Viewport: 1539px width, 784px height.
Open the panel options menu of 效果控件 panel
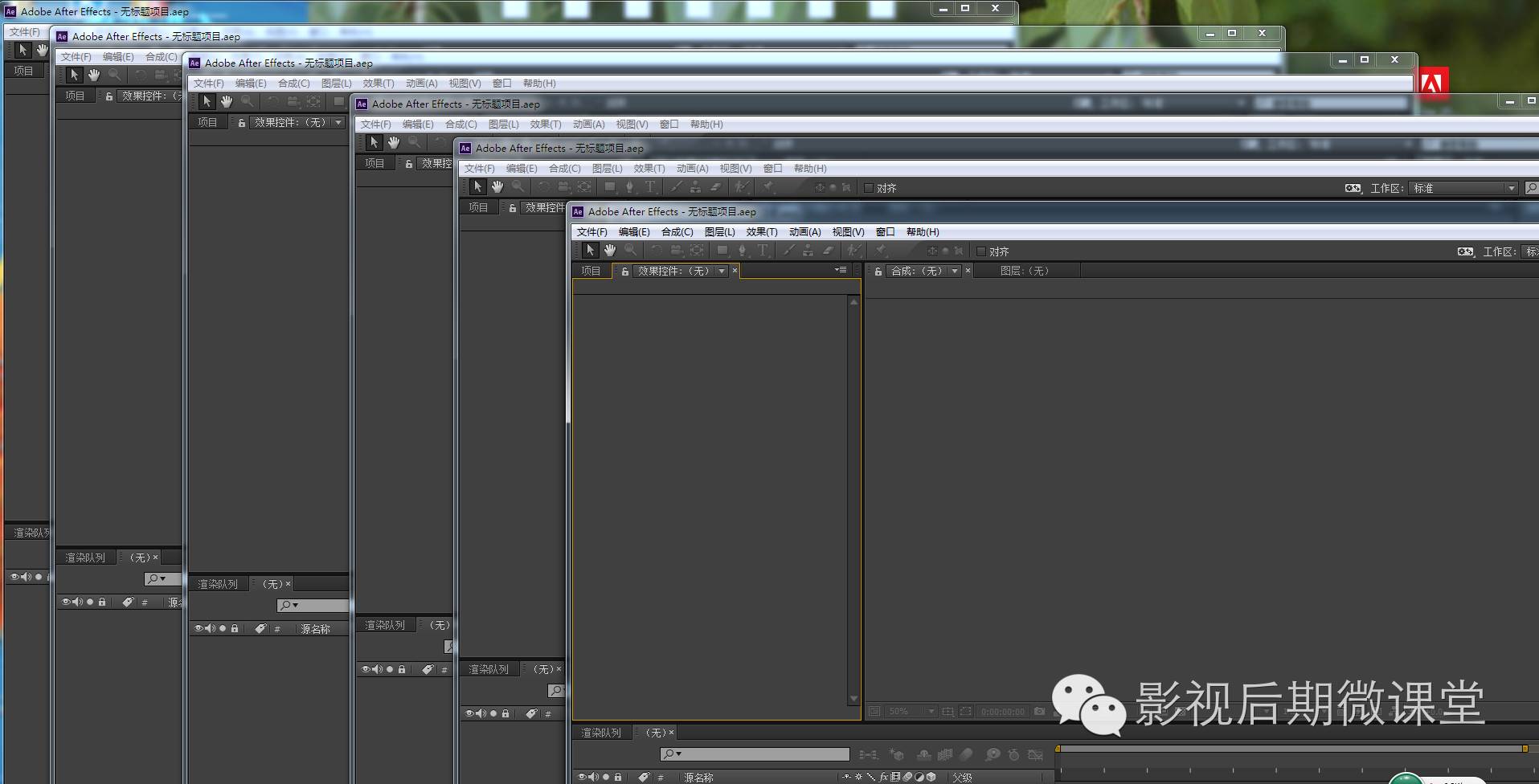[841, 270]
